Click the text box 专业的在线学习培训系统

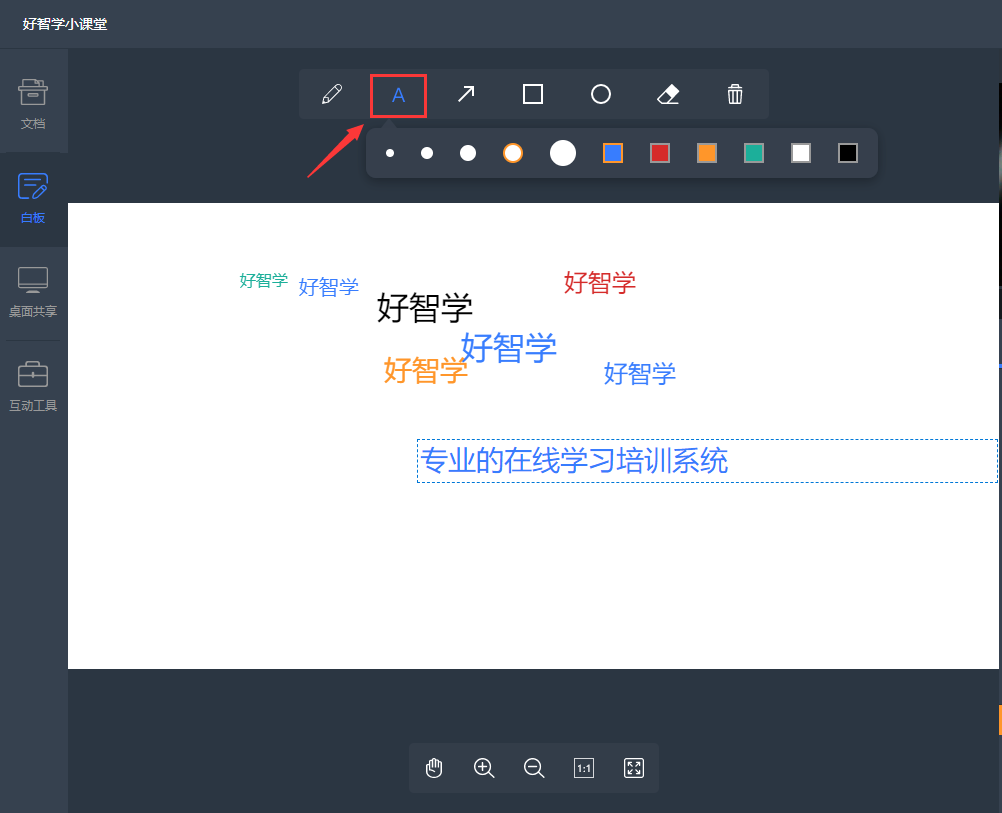pyautogui.click(x=707, y=461)
